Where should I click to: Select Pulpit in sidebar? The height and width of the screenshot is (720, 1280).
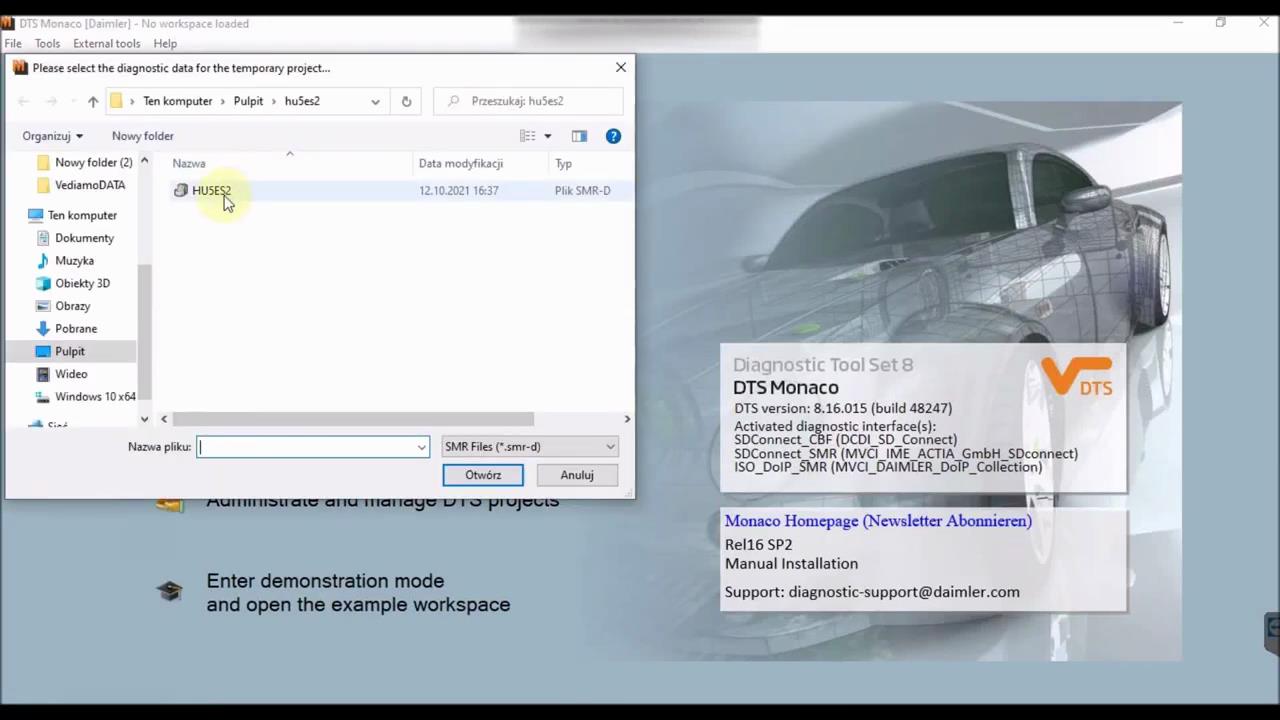coord(70,351)
